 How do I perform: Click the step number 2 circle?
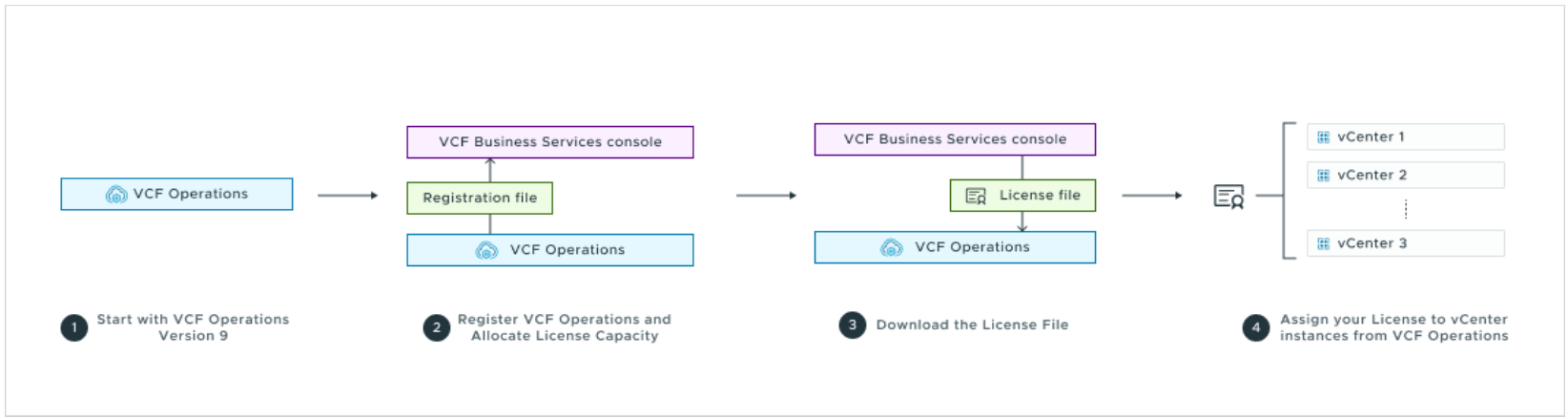tap(437, 327)
